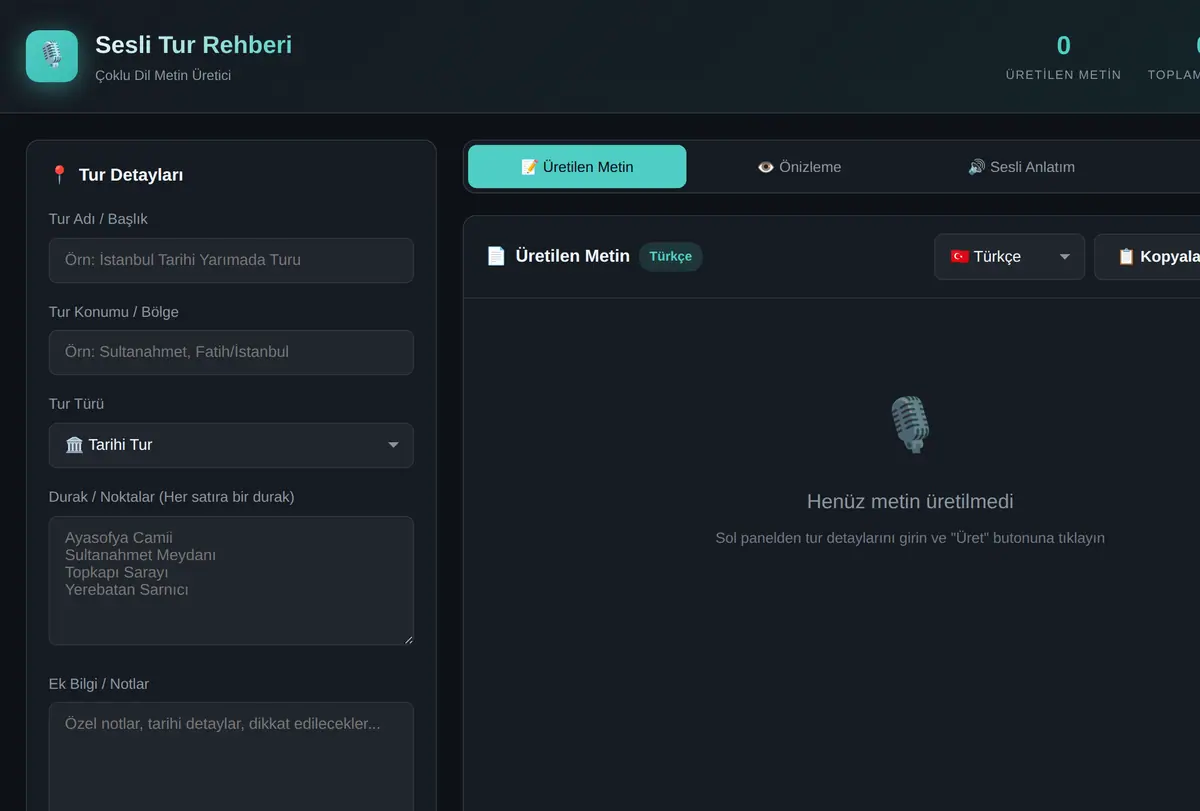The image size is (1200, 811).
Task: Click into the Durak / Noktalar textarea
Action: pyautogui.click(x=231, y=580)
